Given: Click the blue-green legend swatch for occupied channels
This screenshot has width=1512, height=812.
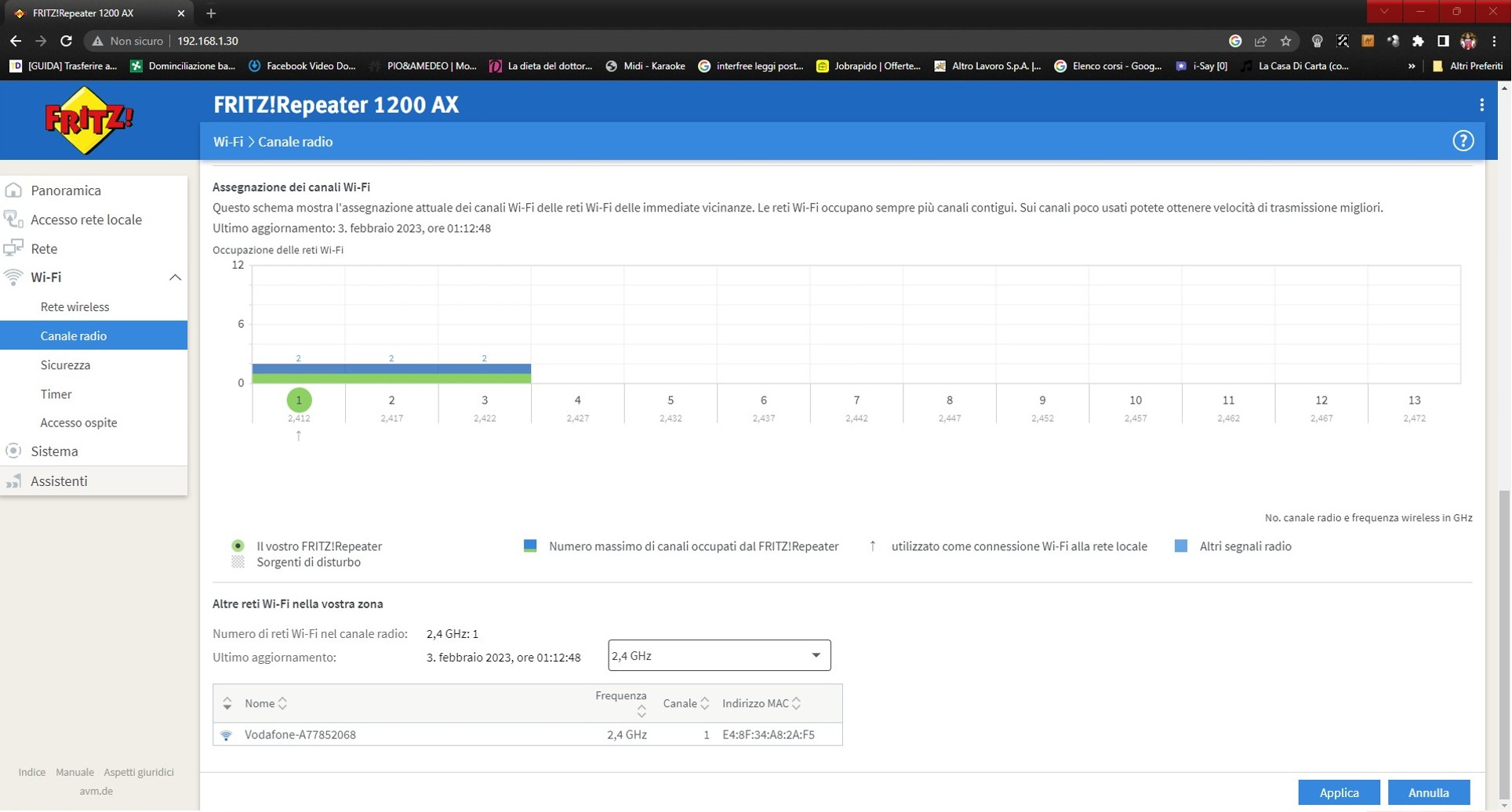Looking at the screenshot, I should click(530, 546).
